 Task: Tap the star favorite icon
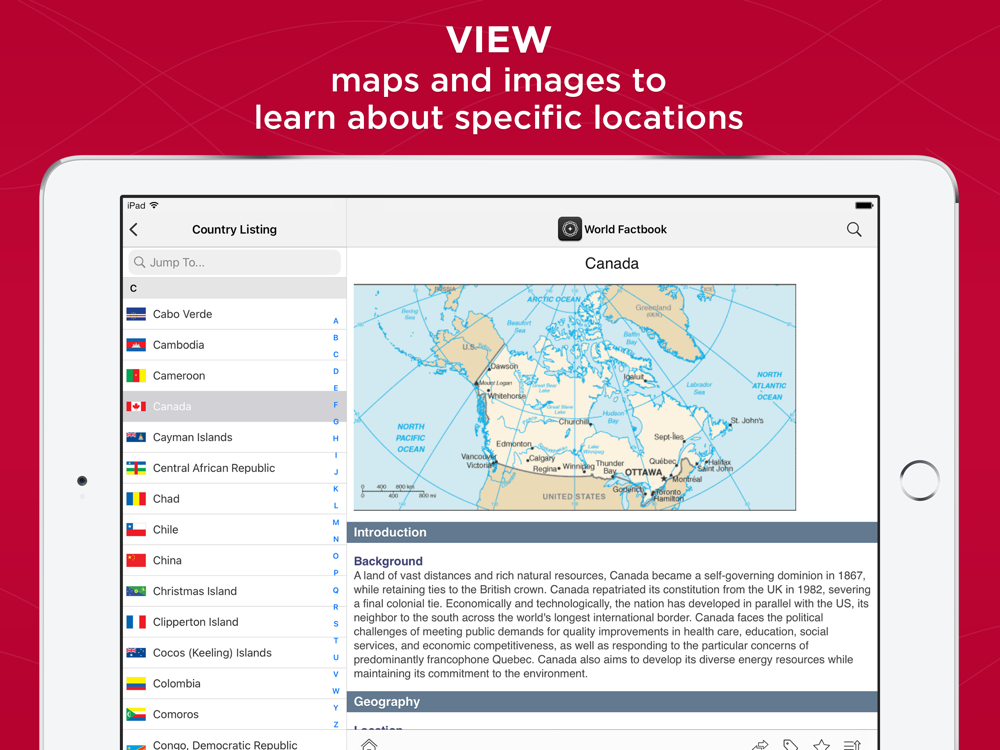click(821, 745)
